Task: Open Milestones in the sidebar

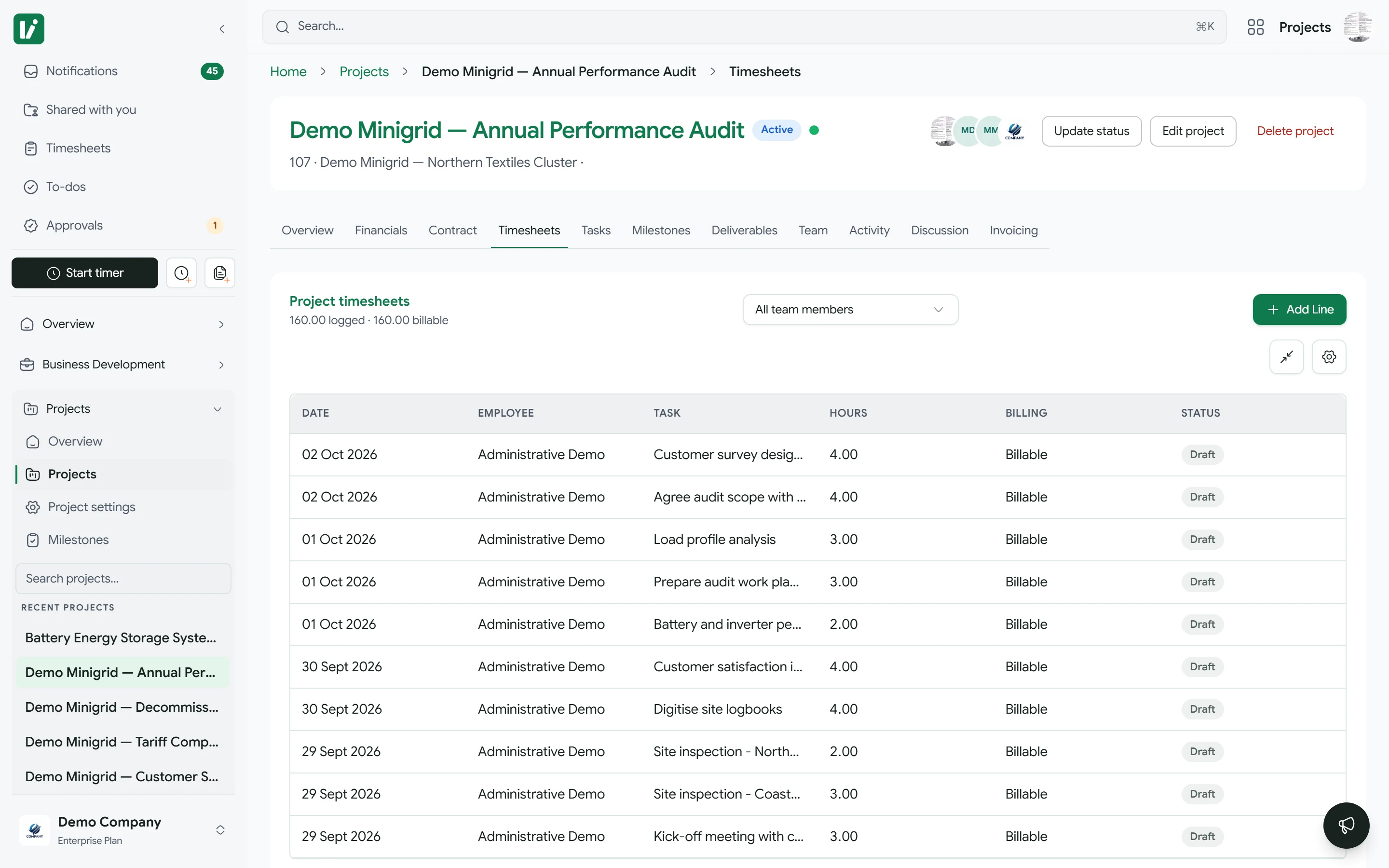Action: coord(123,540)
